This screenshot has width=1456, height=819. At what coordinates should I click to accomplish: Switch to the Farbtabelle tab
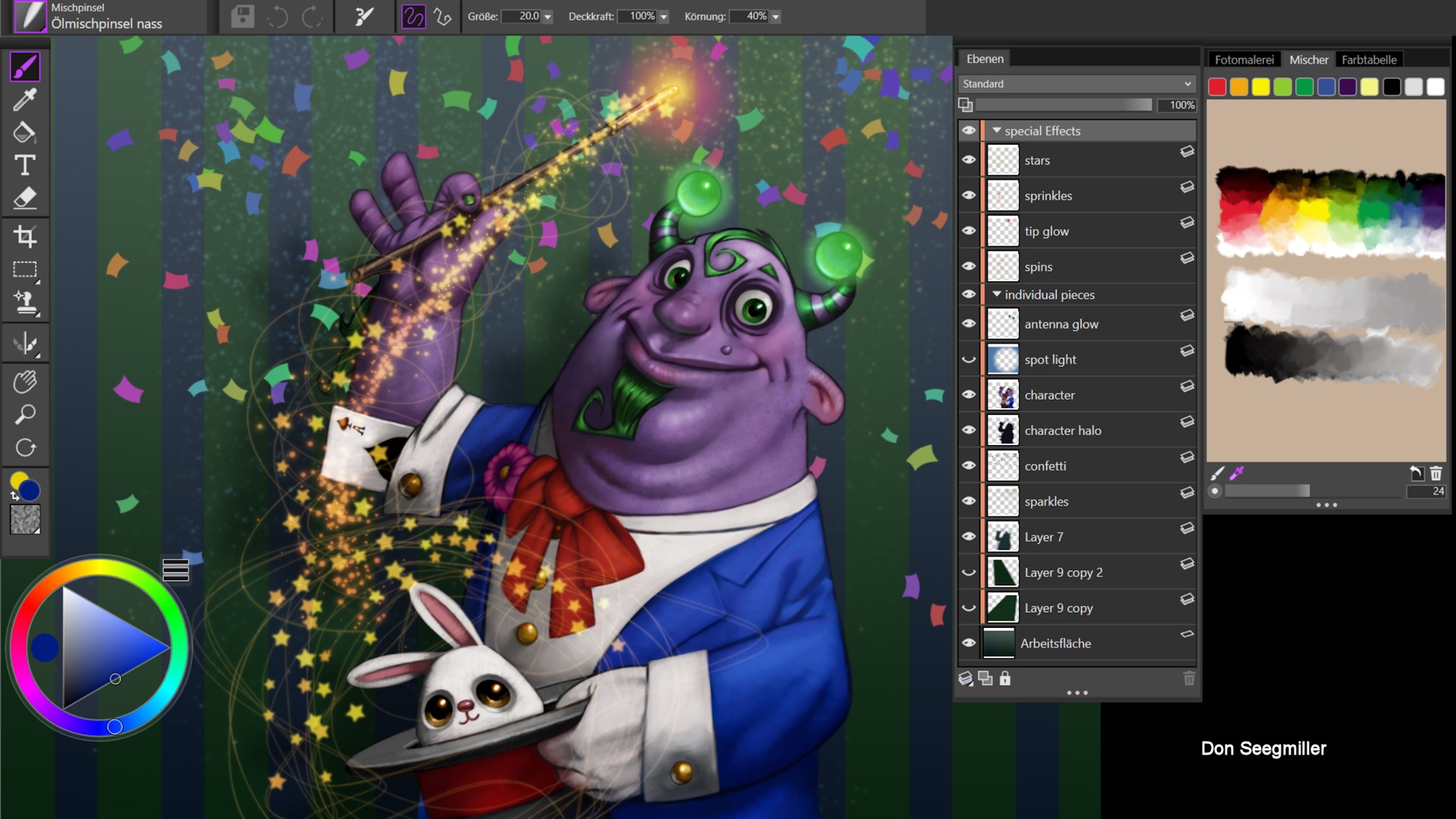1368,59
